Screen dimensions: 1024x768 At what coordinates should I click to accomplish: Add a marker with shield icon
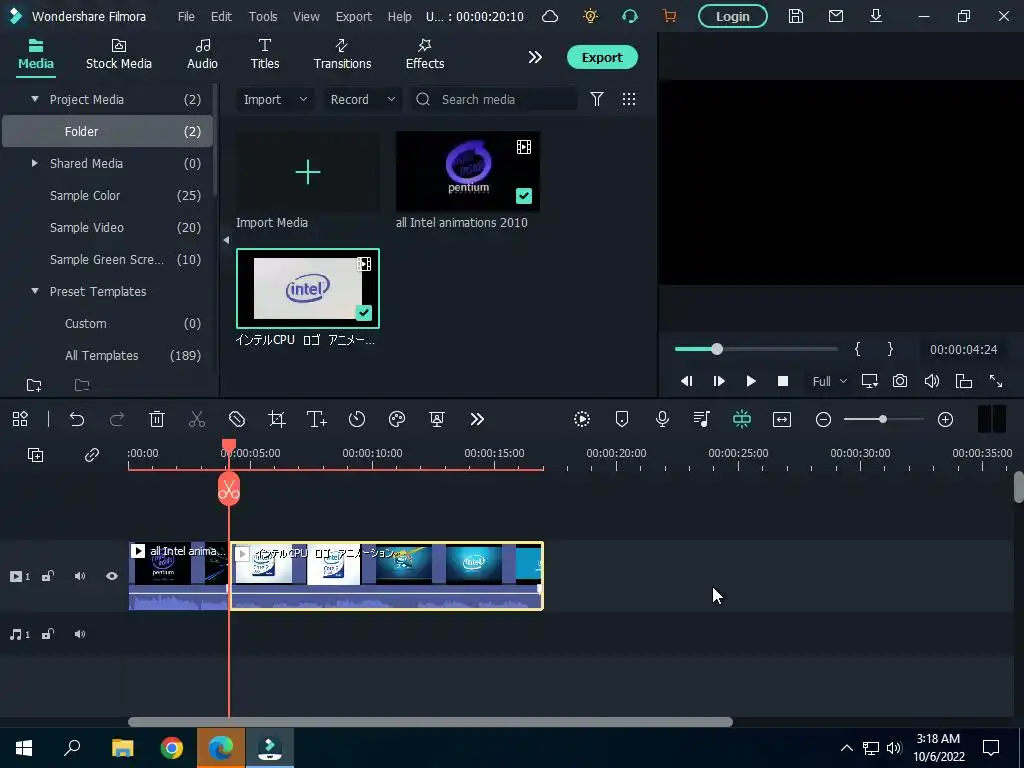coord(622,419)
